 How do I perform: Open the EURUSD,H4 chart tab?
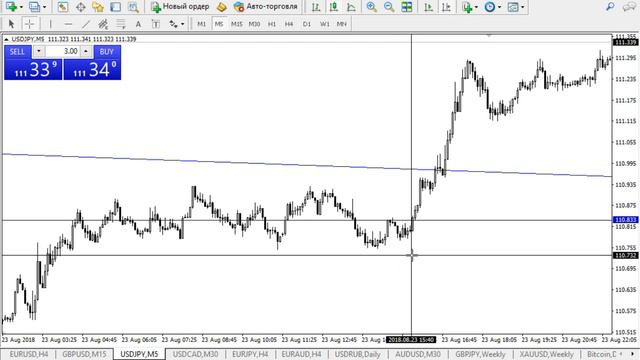[x=29, y=354]
